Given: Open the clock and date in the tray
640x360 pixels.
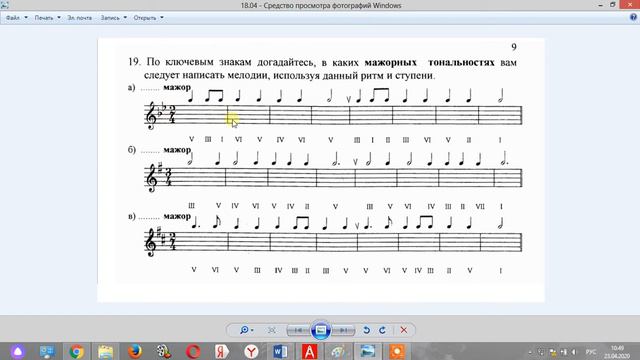Looking at the screenshot, I should pos(617,352).
